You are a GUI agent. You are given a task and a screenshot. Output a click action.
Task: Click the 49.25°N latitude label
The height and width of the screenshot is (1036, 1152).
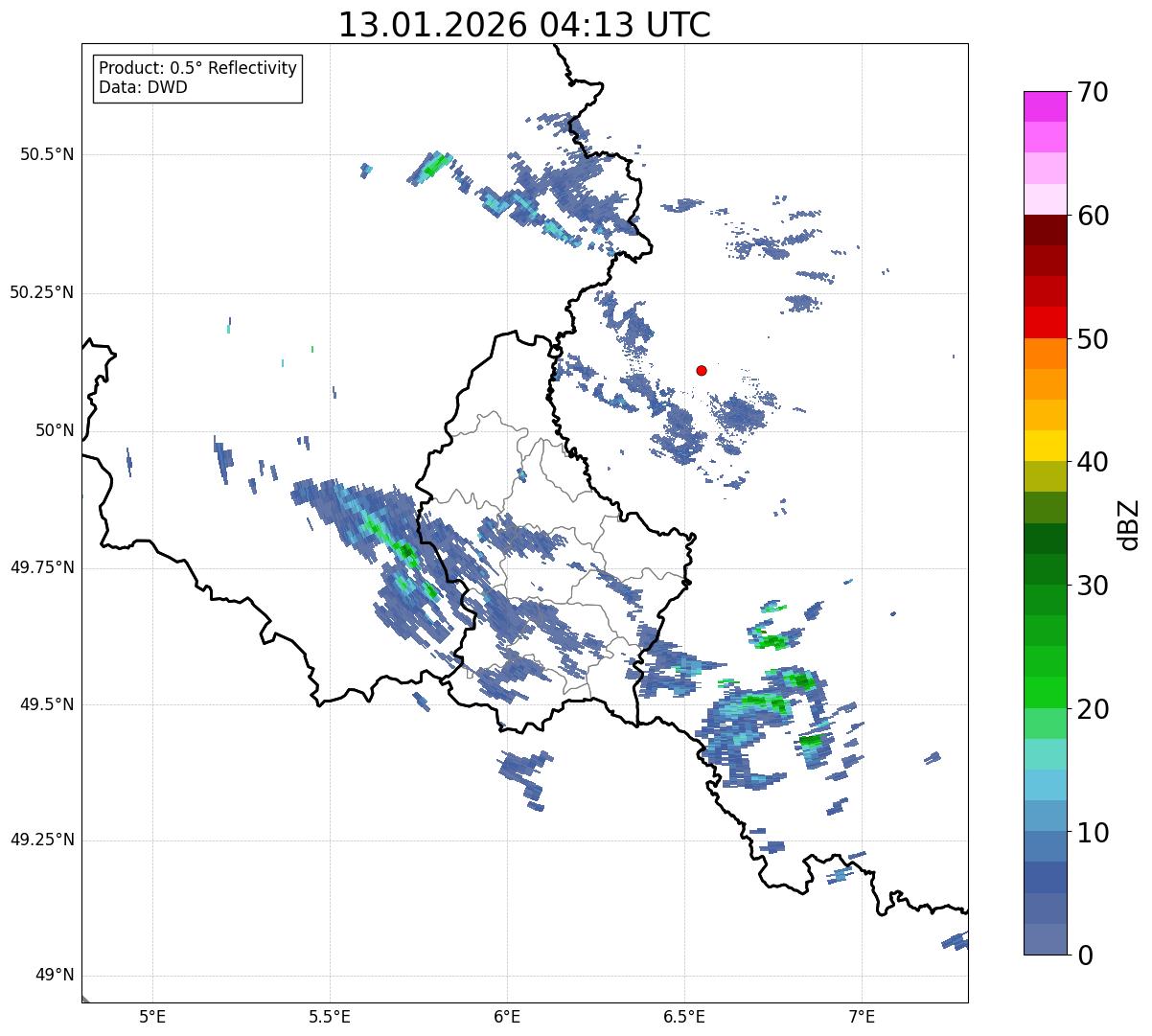pyautogui.click(x=41, y=840)
